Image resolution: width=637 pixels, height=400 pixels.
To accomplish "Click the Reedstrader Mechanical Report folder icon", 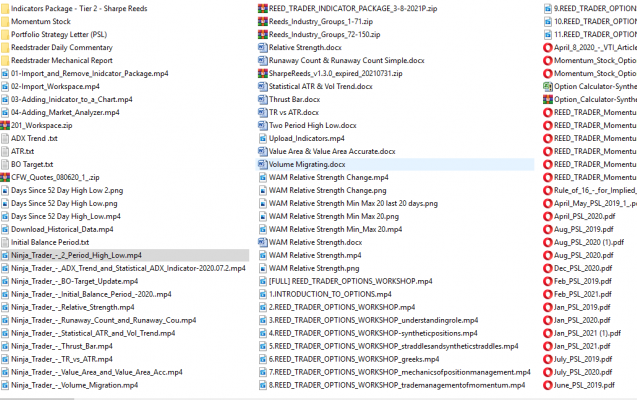I will coord(5,61).
